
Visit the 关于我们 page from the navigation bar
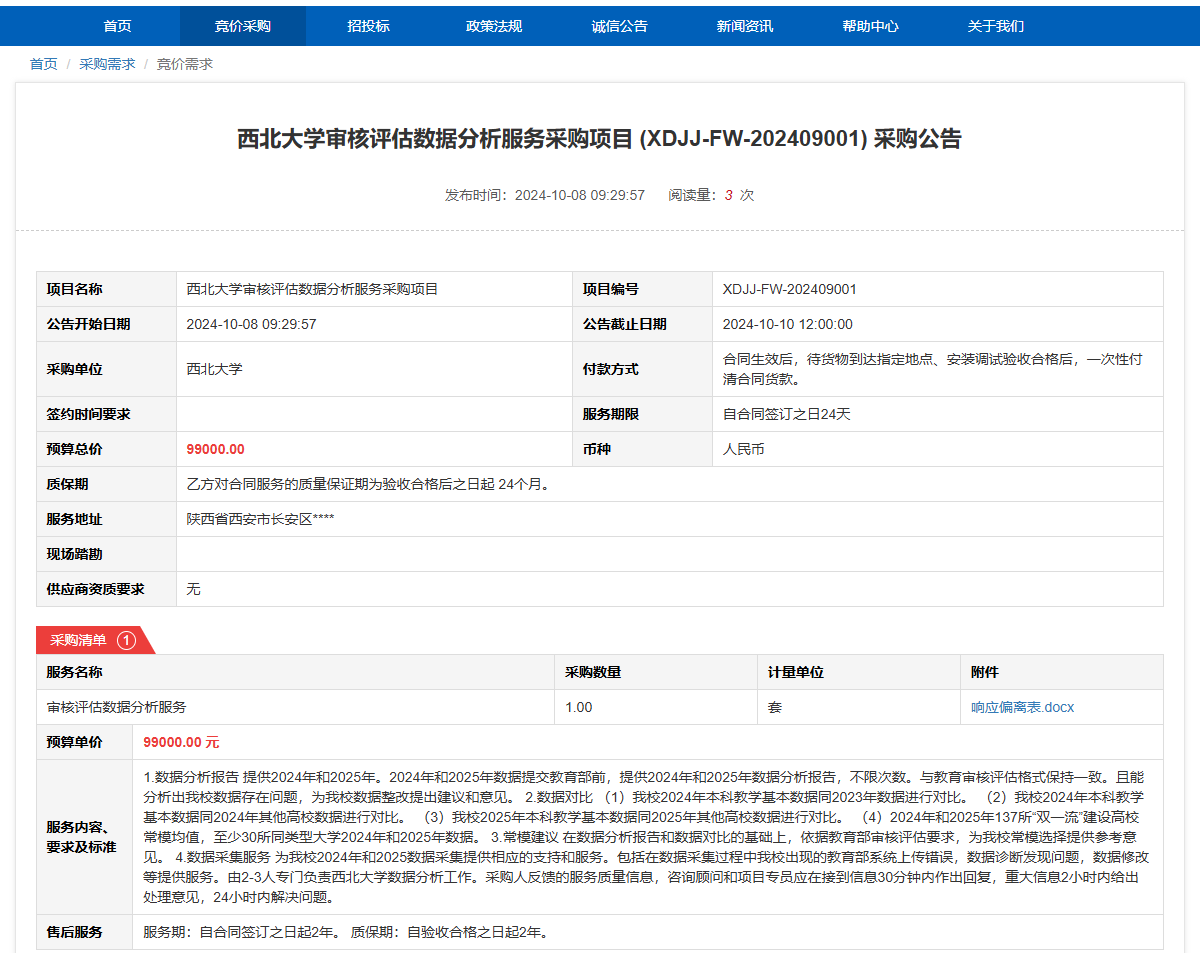(x=996, y=26)
